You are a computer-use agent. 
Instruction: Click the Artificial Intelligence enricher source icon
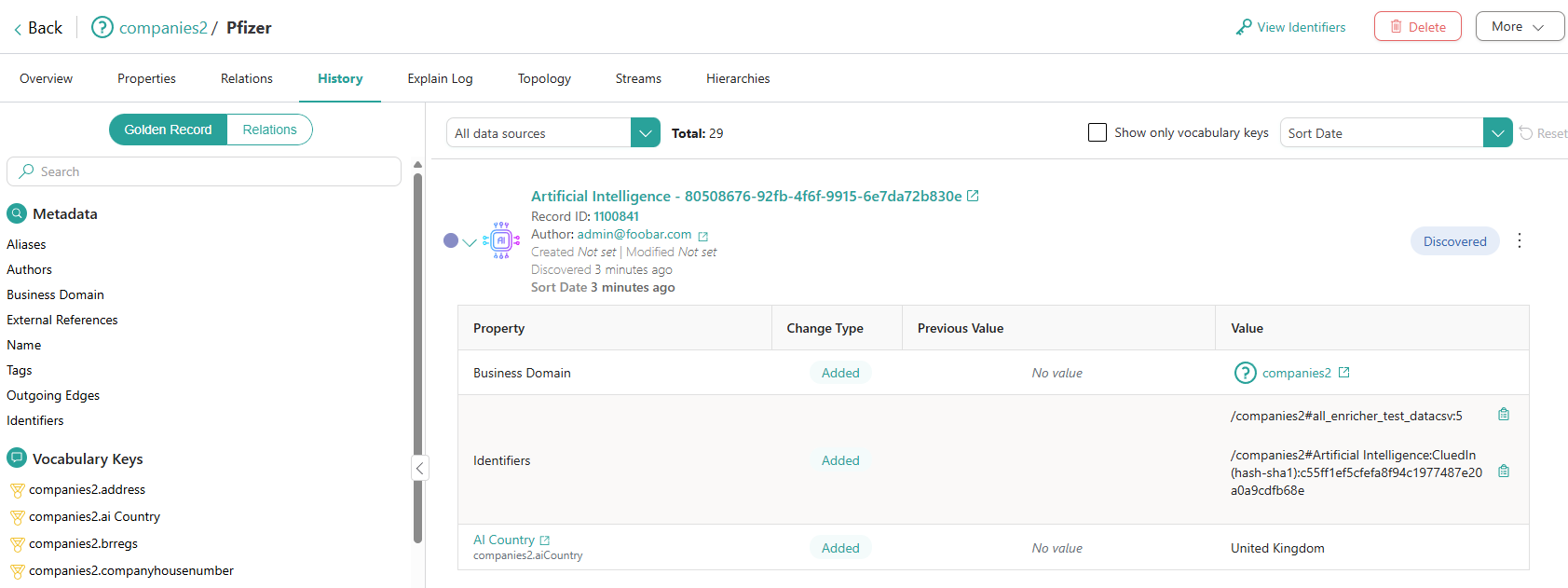[501, 240]
